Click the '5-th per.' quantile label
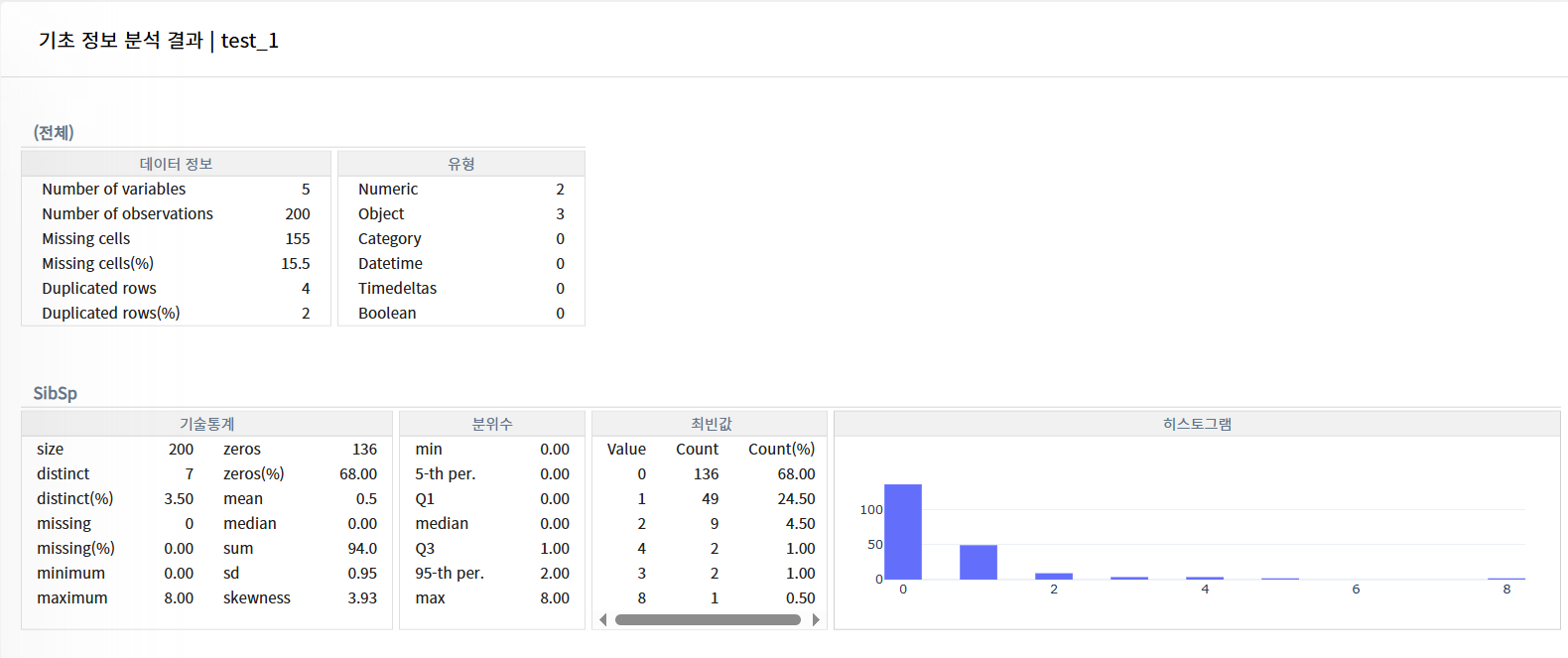The image size is (1568, 658). click(446, 473)
